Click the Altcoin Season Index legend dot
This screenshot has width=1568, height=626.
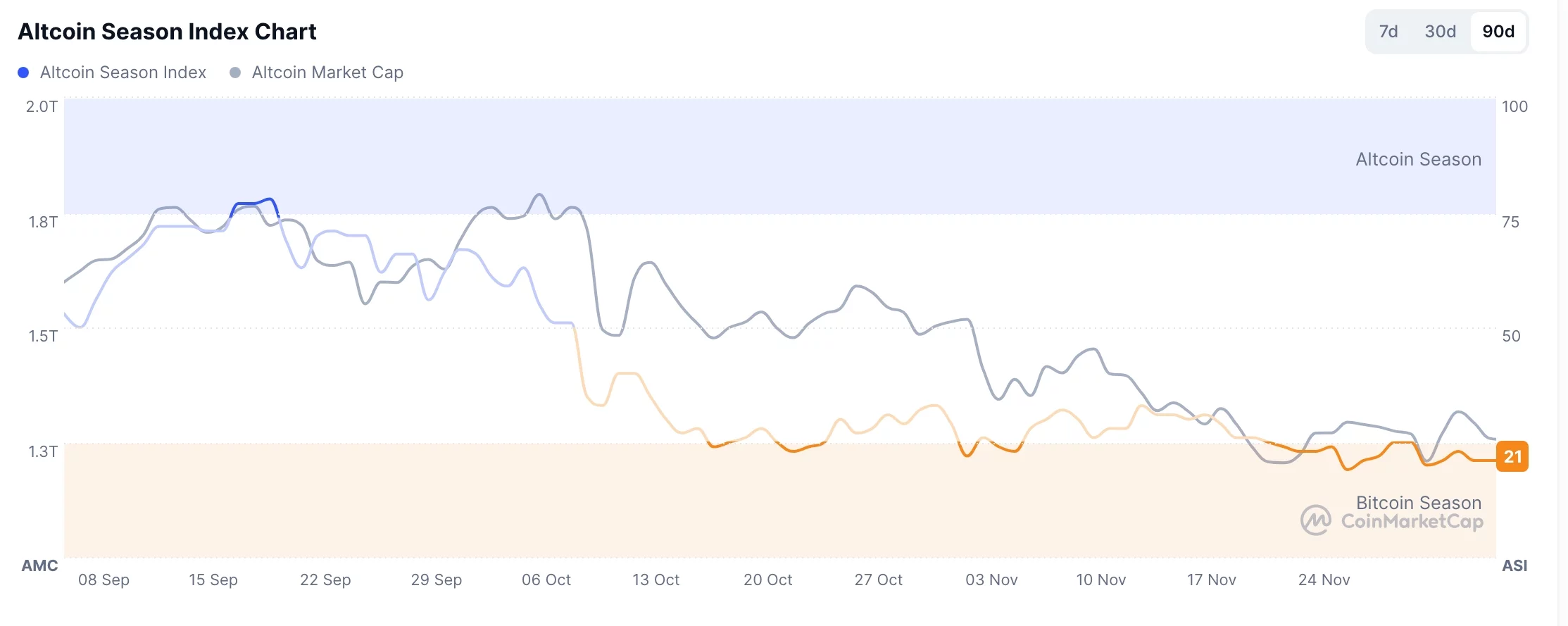(23, 72)
